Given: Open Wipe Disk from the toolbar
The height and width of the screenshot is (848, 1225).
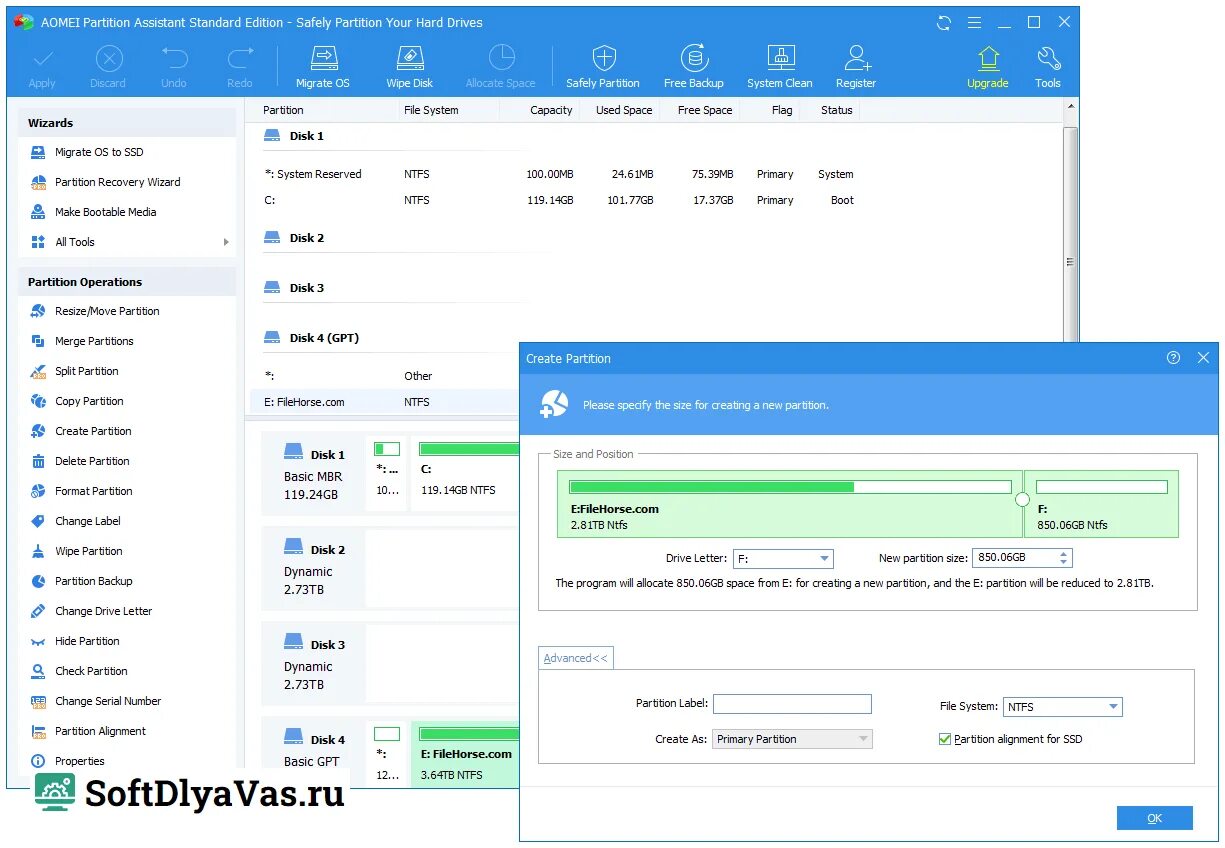Looking at the screenshot, I should (x=410, y=66).
